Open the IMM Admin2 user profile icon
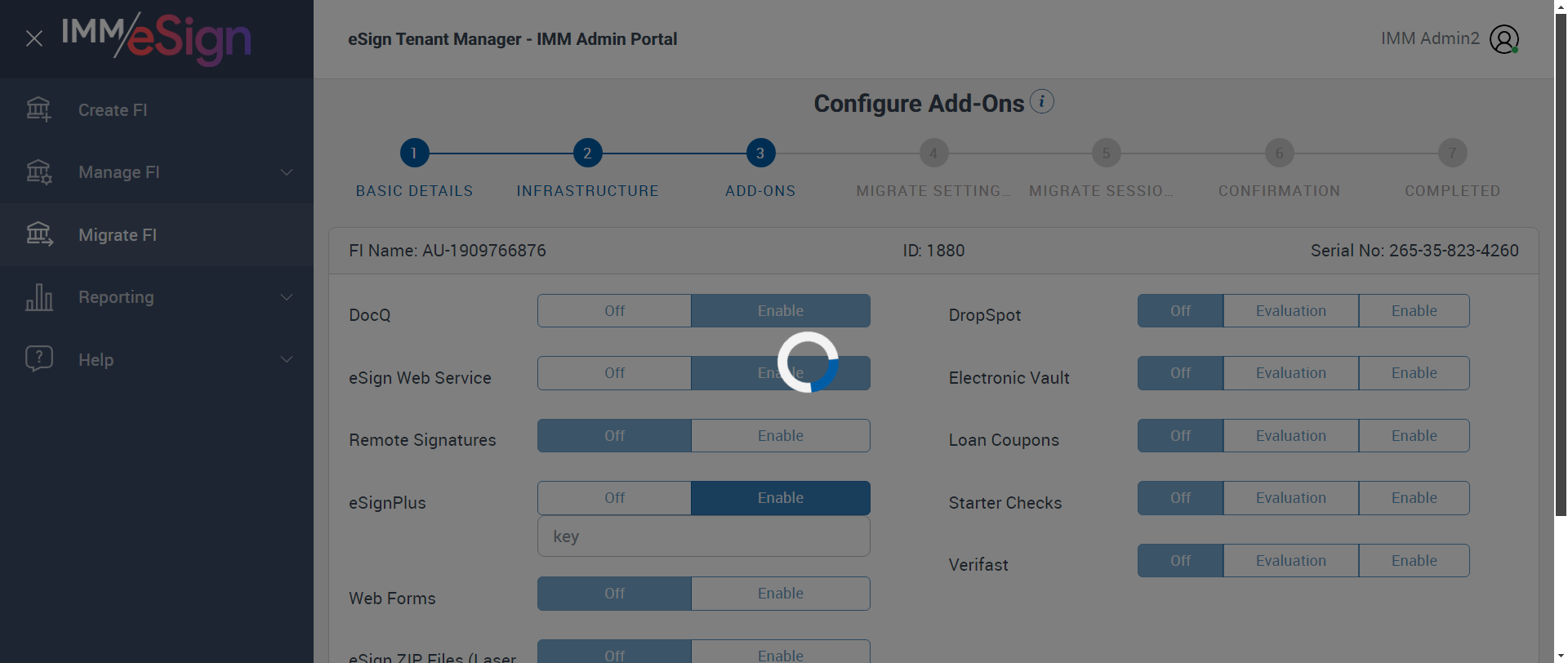 pos(1503,39)
